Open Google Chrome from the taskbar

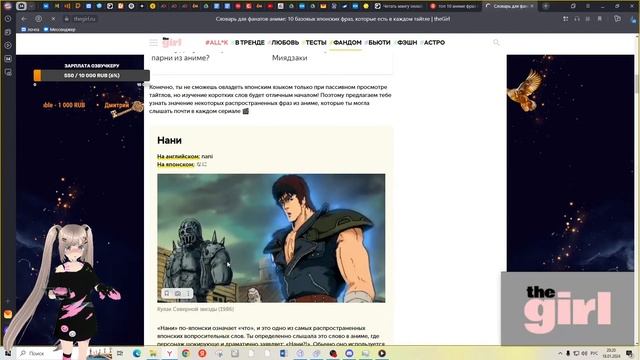tap(186, 353)
